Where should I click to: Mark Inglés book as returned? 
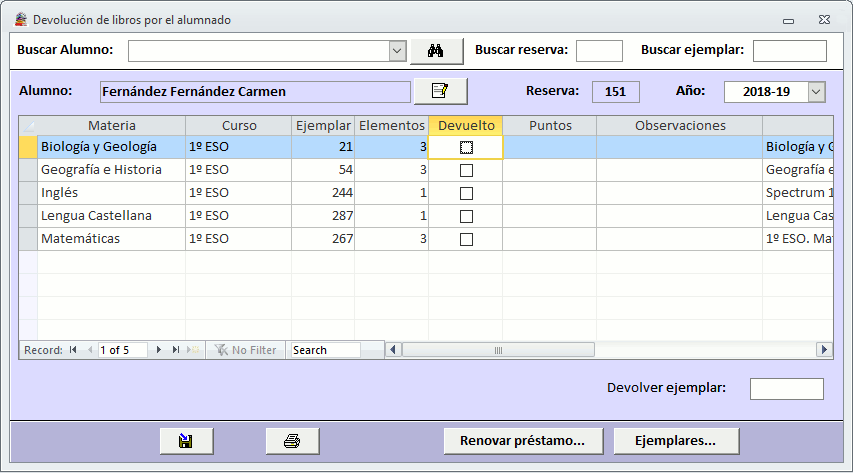coord(466,193)
